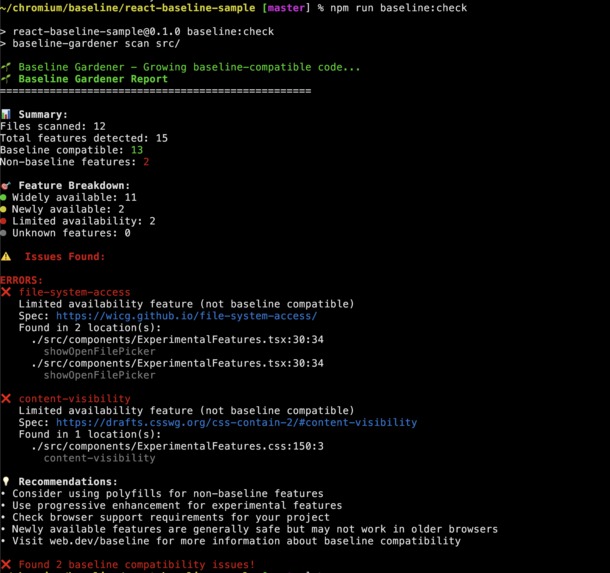Click the 'npm run baseline:check' command text

coord(398,8)
